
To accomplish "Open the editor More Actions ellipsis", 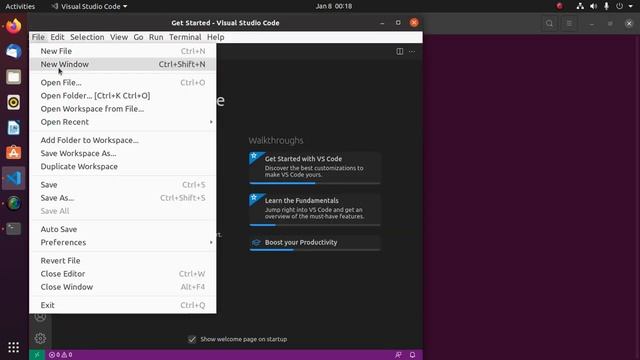I will 412,51.
